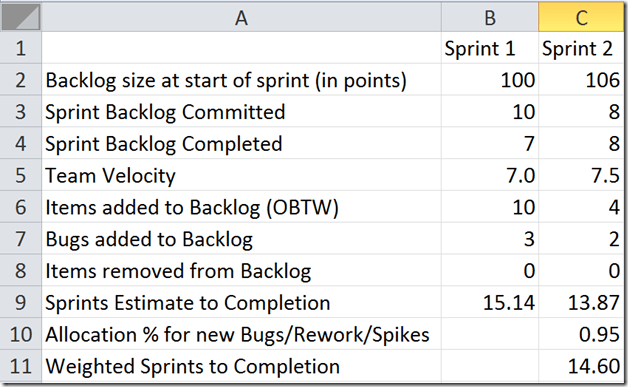Select column A header
The image size is (628, 387).
coord(241,18)
